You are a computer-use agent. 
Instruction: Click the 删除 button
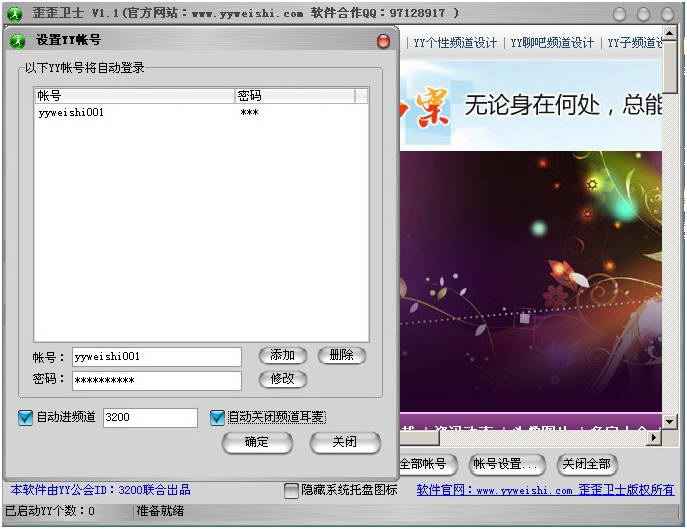(x=342, y=355)
